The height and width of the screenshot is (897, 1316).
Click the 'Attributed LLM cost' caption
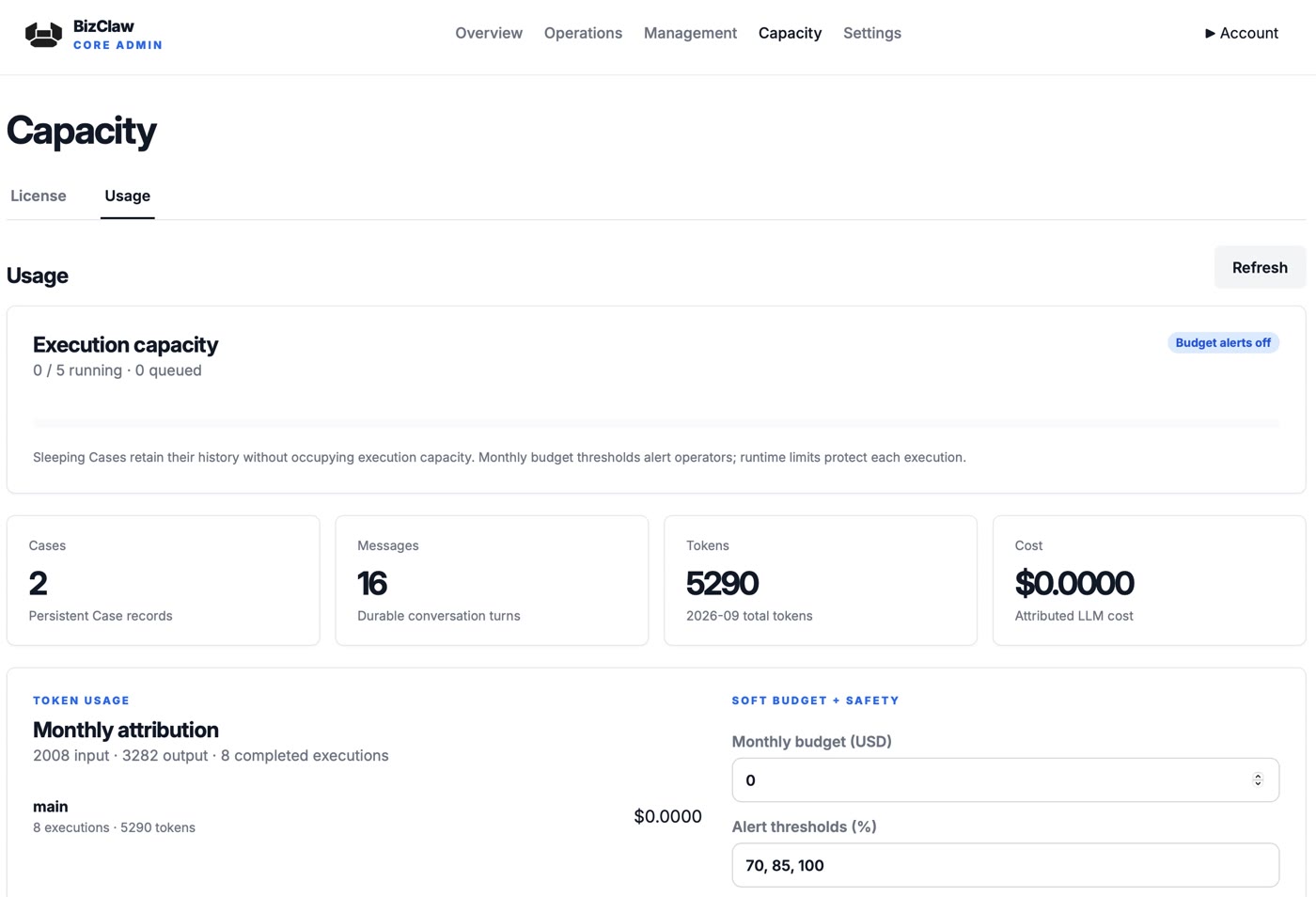(1074, 616)
